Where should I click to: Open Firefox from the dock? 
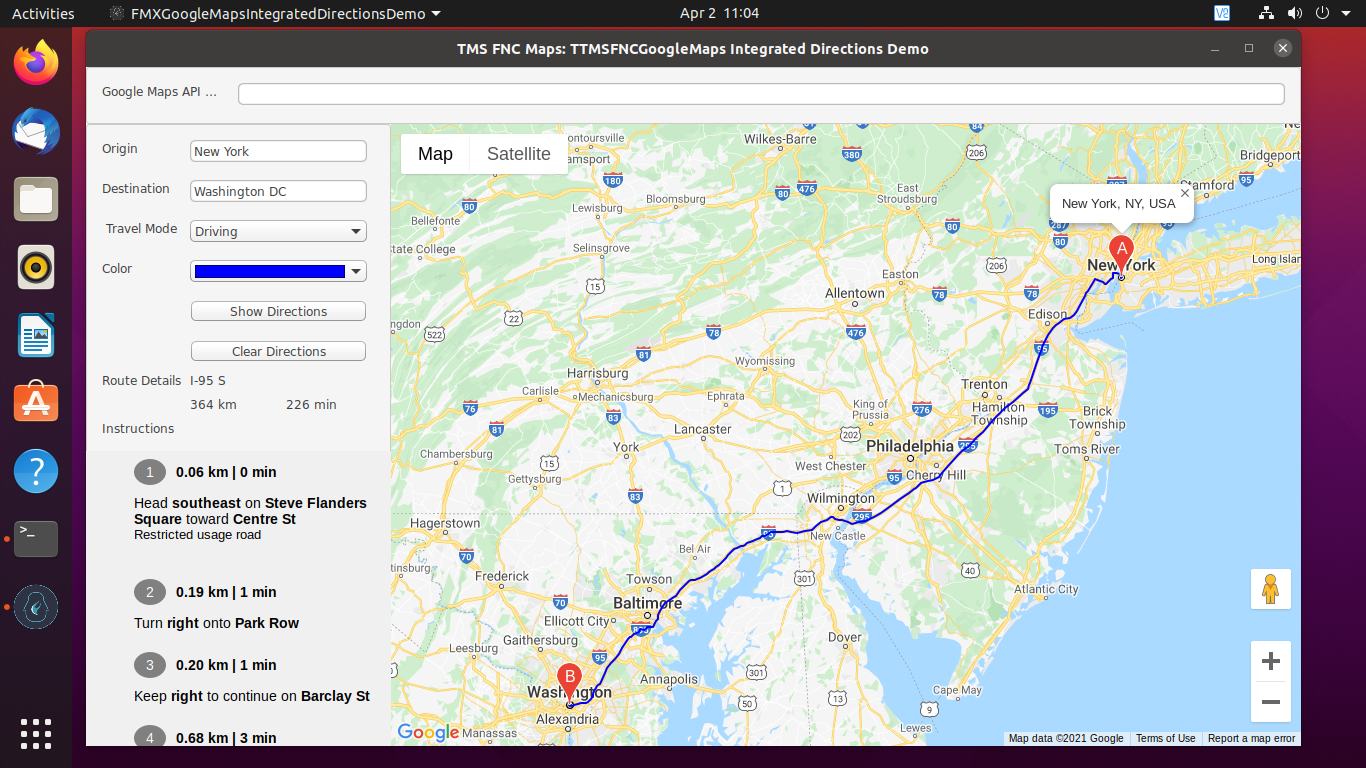click(36, 64)
